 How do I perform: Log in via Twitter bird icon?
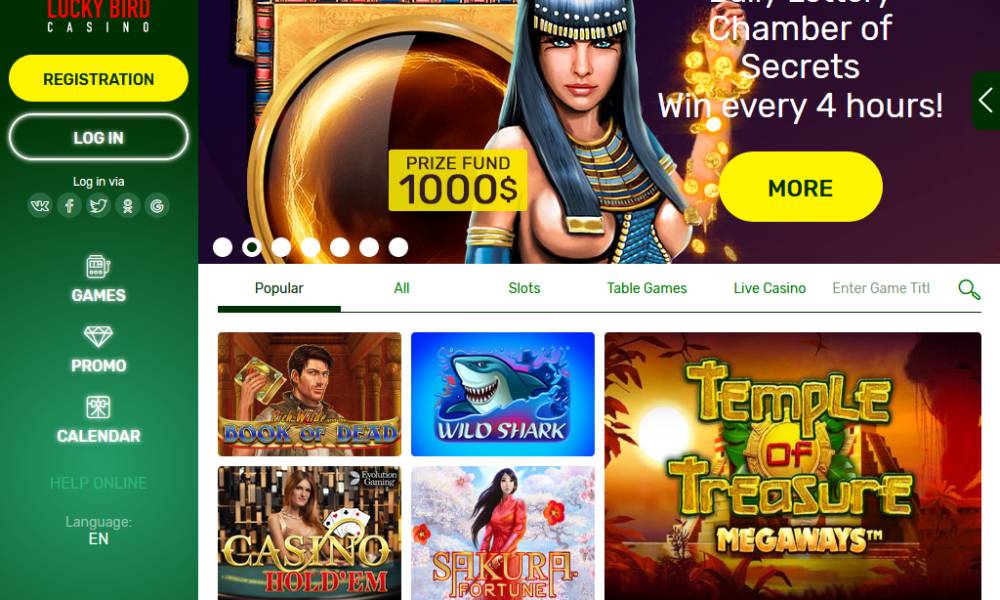98,206
